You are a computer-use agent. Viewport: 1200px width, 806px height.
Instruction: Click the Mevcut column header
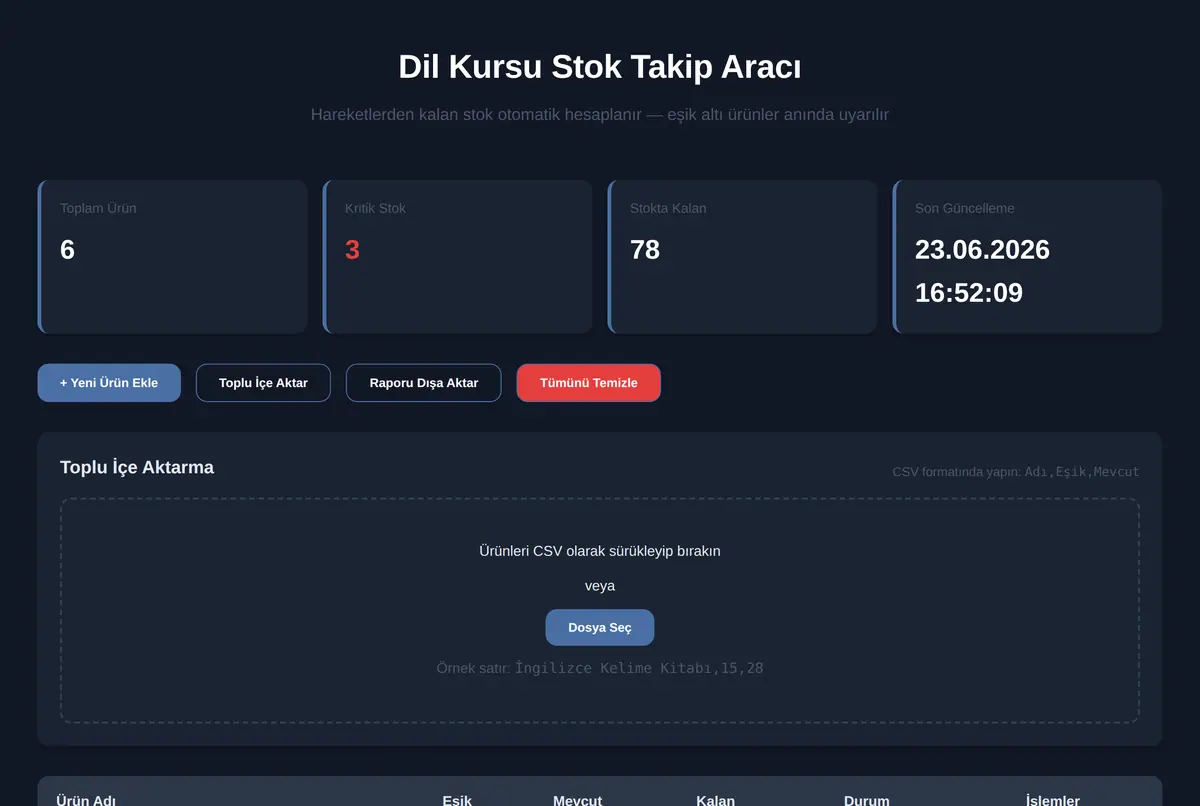click(x=578, y=801)
